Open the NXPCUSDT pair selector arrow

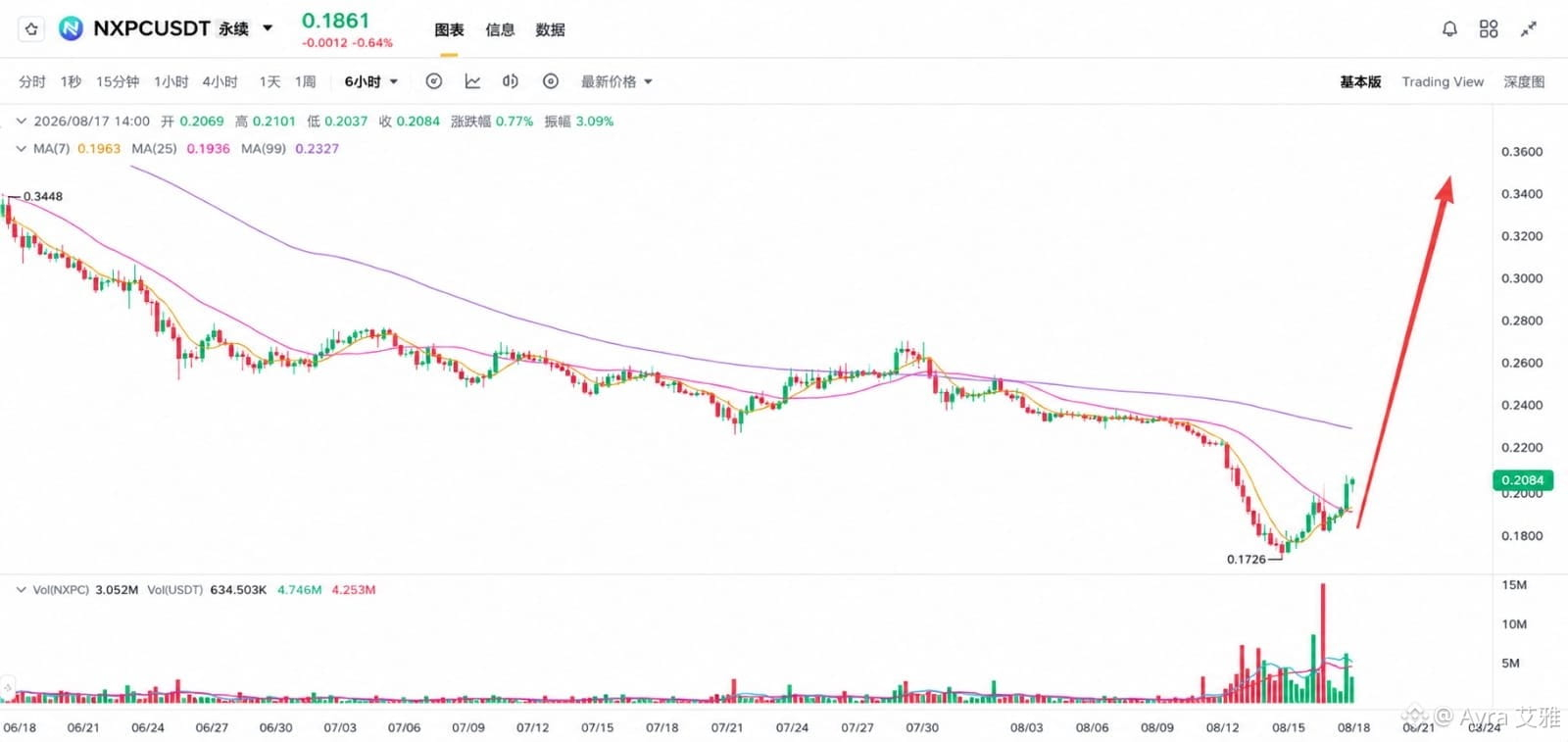pos(268,28)
